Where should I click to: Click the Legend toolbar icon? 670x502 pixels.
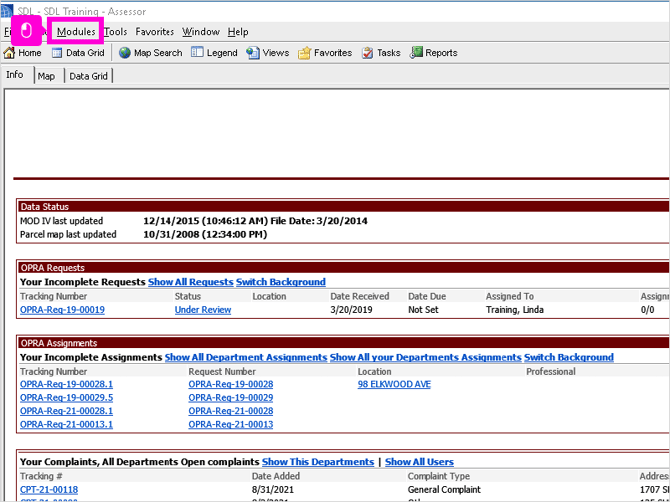pos(197,53)
